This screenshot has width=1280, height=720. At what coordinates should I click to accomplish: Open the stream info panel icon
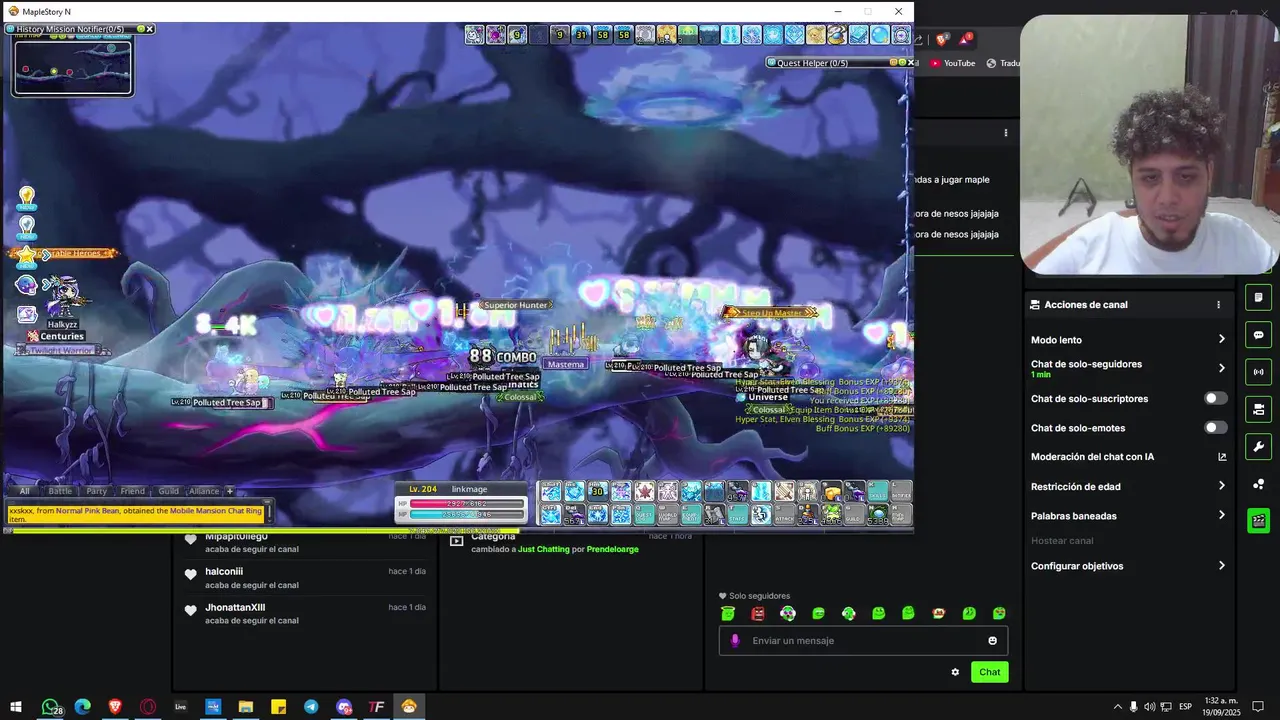click(x=1258, y=298)
